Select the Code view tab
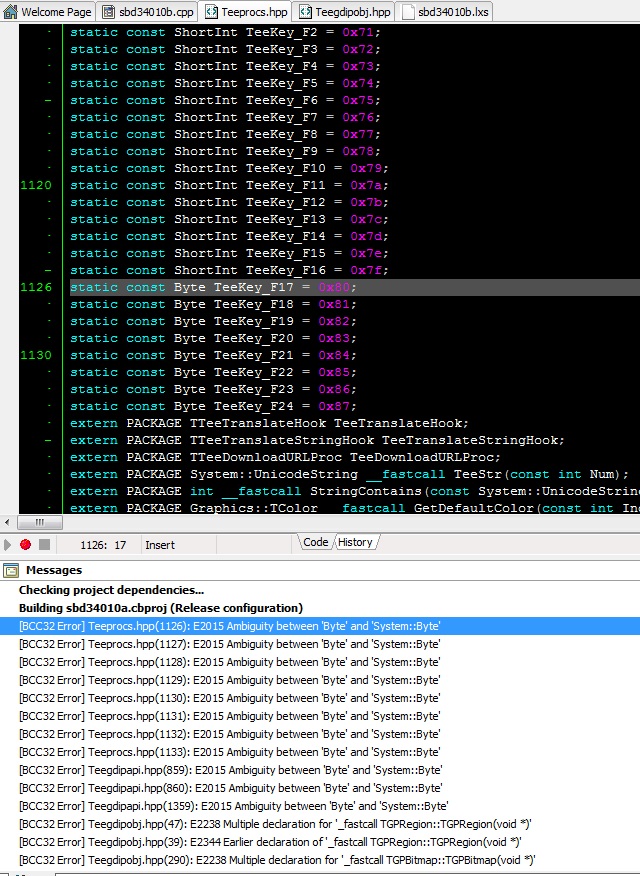Viewport: 640px width, 876px height. 315,542
